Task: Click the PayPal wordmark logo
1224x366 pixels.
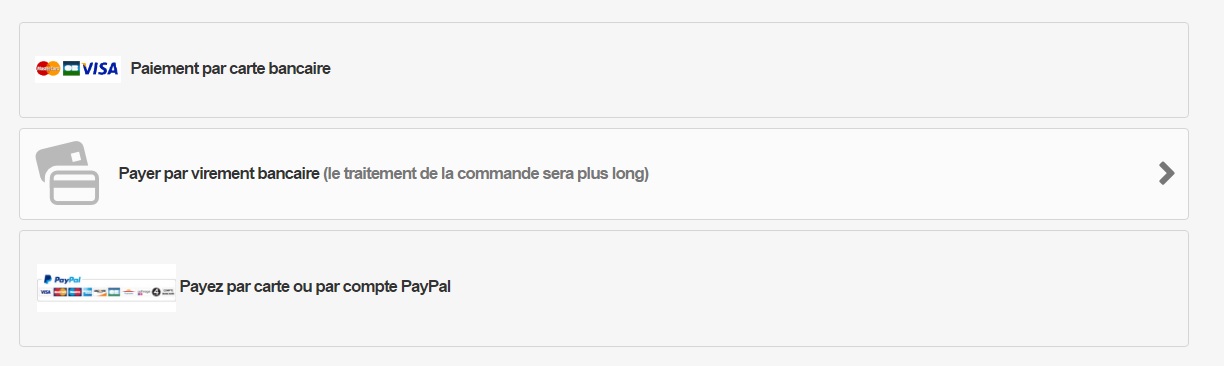Action: [62, 279]
